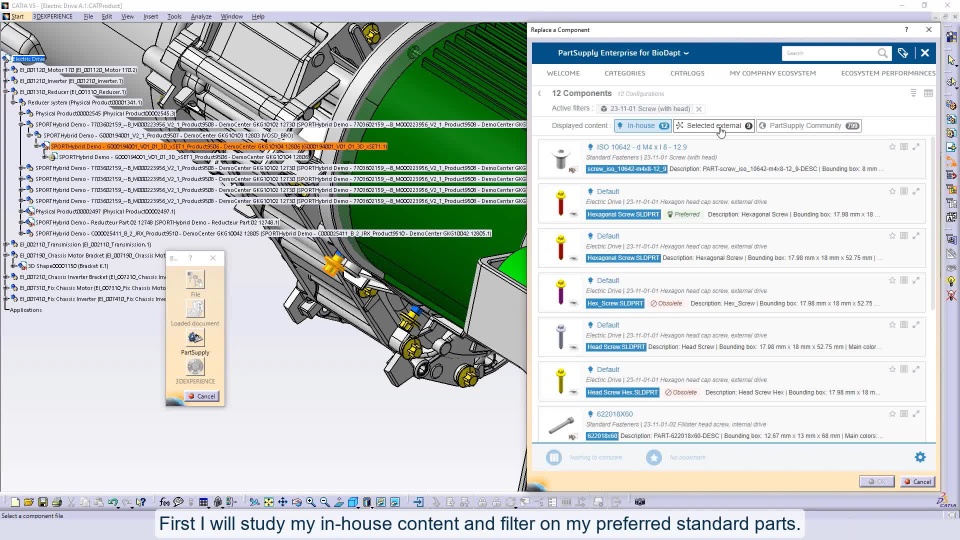
Task: Collapse EI_001310_Reducer tree node
Action: pyautogui.click(x=7, y=92)
